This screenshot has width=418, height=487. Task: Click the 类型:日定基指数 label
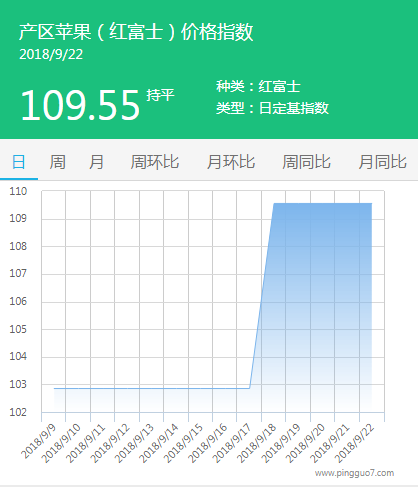point(272,108)
